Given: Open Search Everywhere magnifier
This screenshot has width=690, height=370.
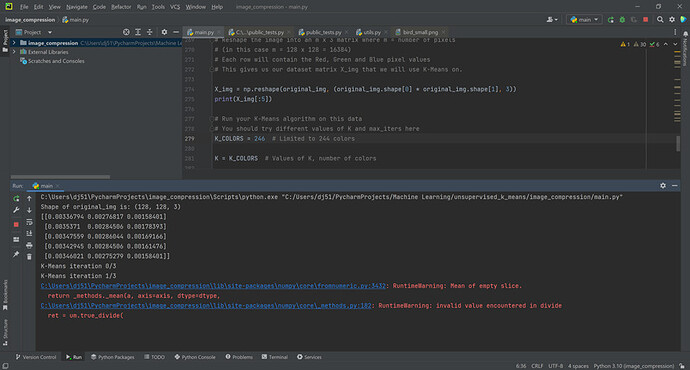Looking at the screenshot, I should pos(660,20).
